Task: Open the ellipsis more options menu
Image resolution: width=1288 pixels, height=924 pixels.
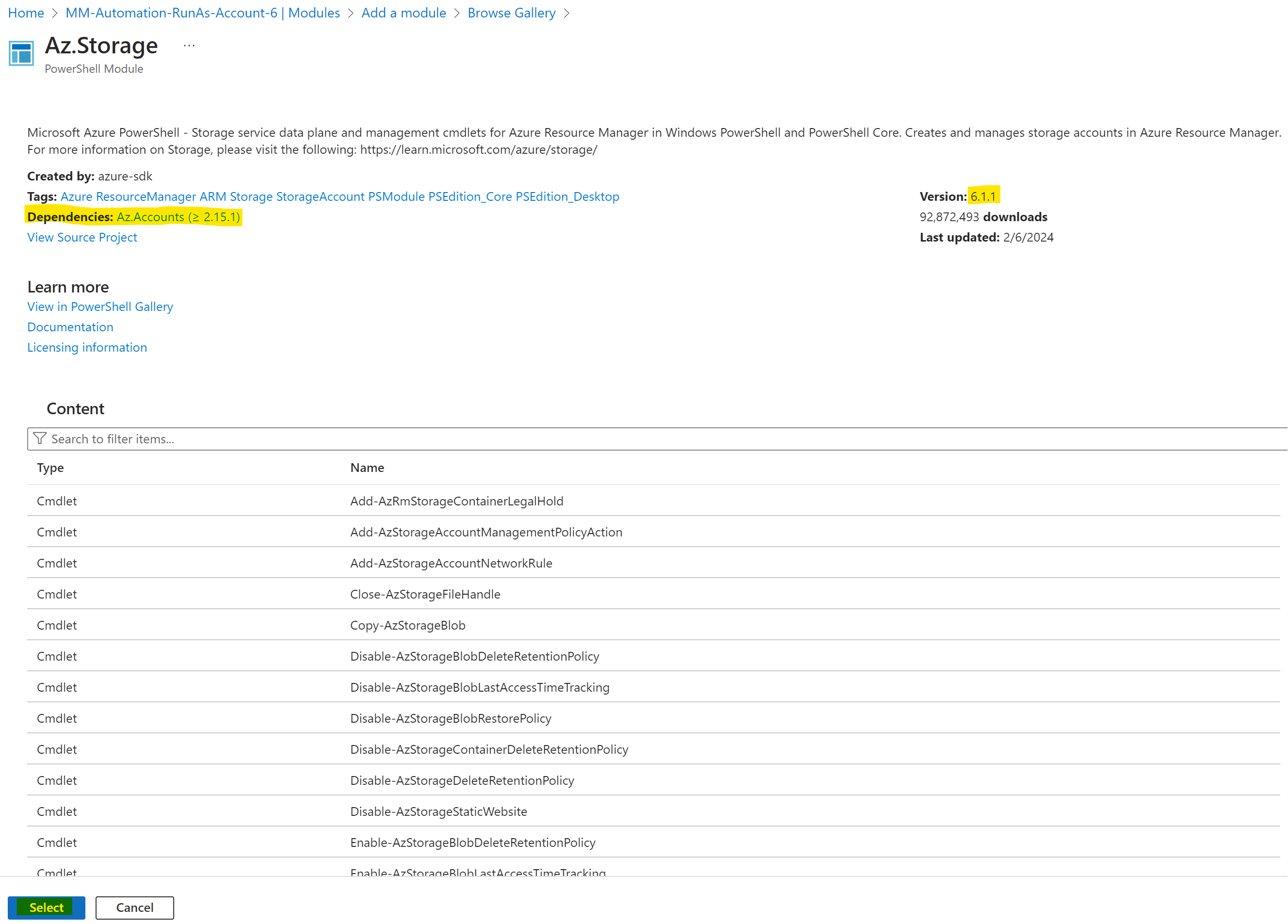Action: tap(189, 46)
